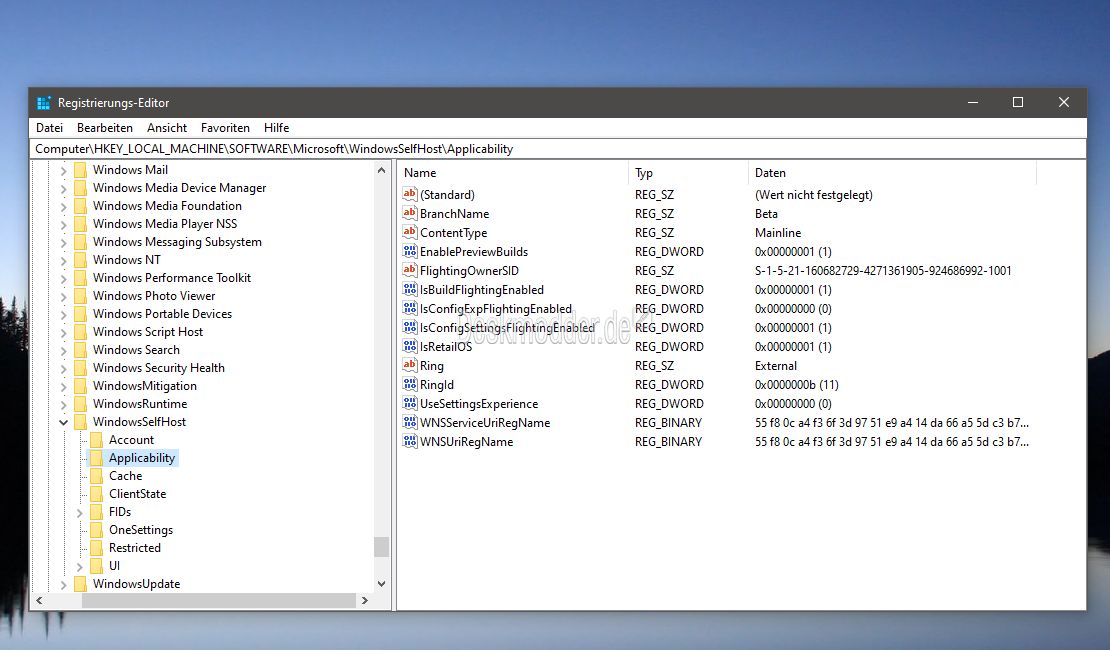Click the tree scroll down arrow
Screen dimensions: 1110x650
[382, 584]
